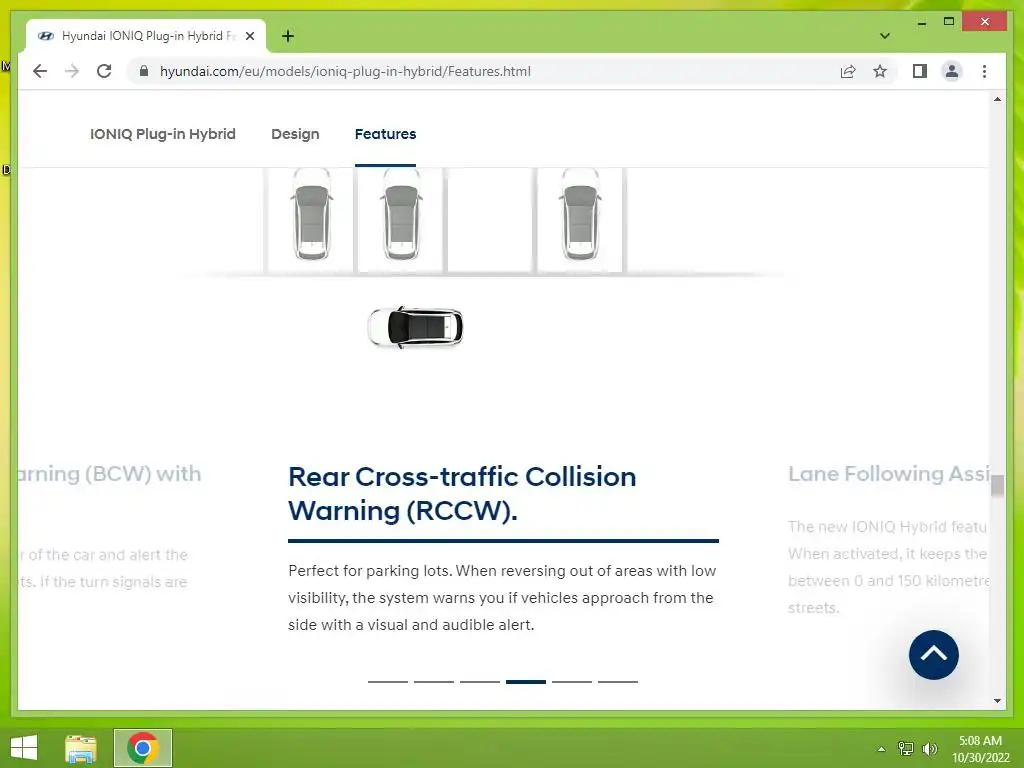Select the Features nav tab
1024x768 pixels.
[x=385, y=134]
